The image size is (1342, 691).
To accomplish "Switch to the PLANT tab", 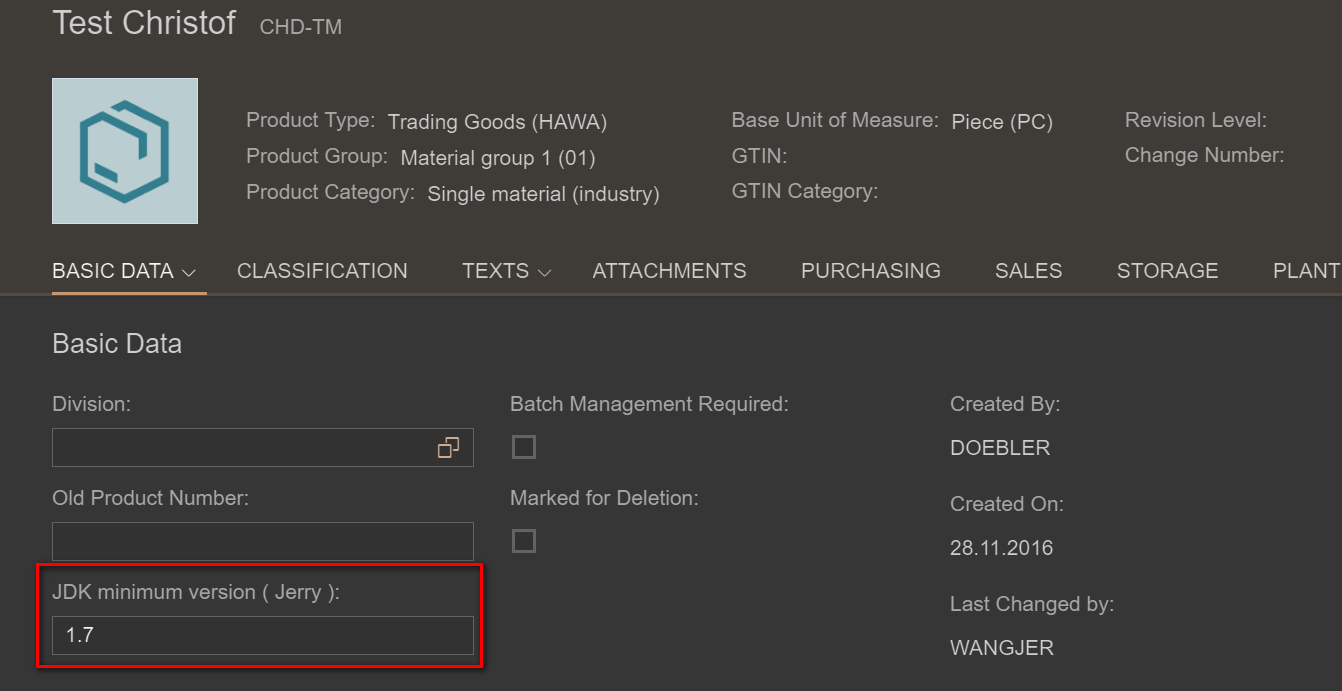I will click(1305, 271).
